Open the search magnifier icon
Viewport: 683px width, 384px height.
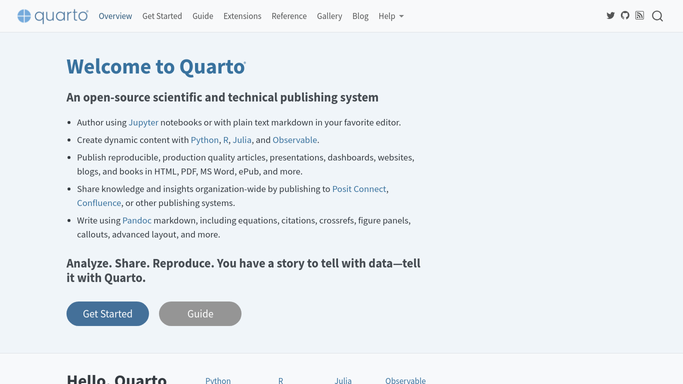point(657,16)
